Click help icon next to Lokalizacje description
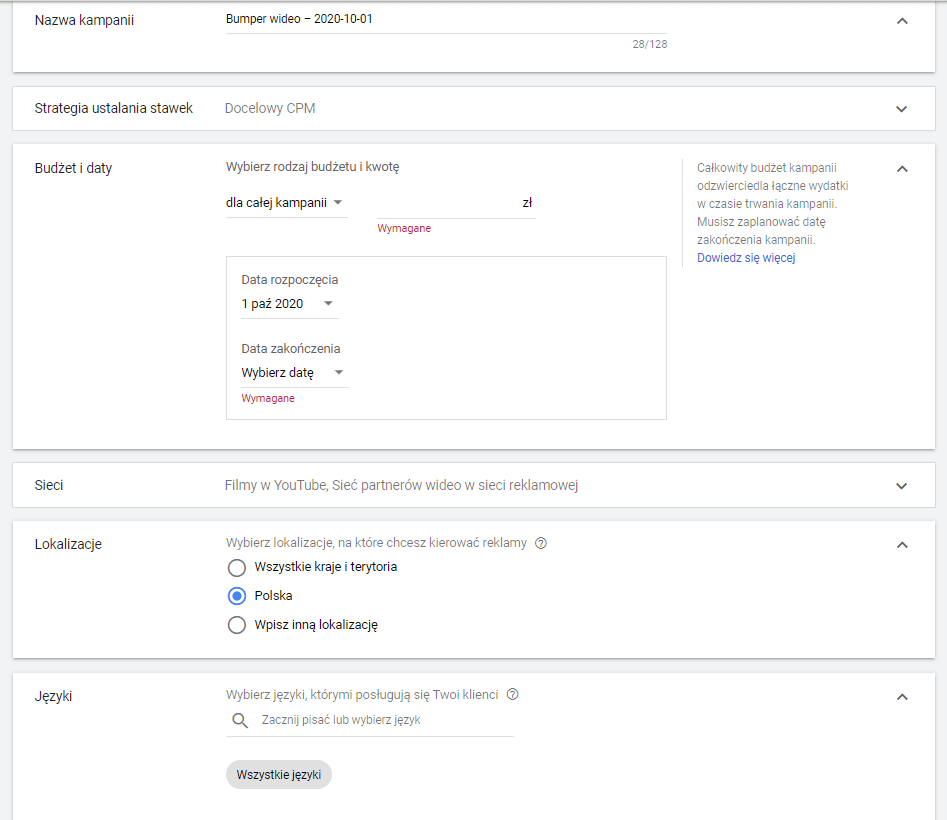The height and width of the screenshot is (820, 947). pos(541,543)
